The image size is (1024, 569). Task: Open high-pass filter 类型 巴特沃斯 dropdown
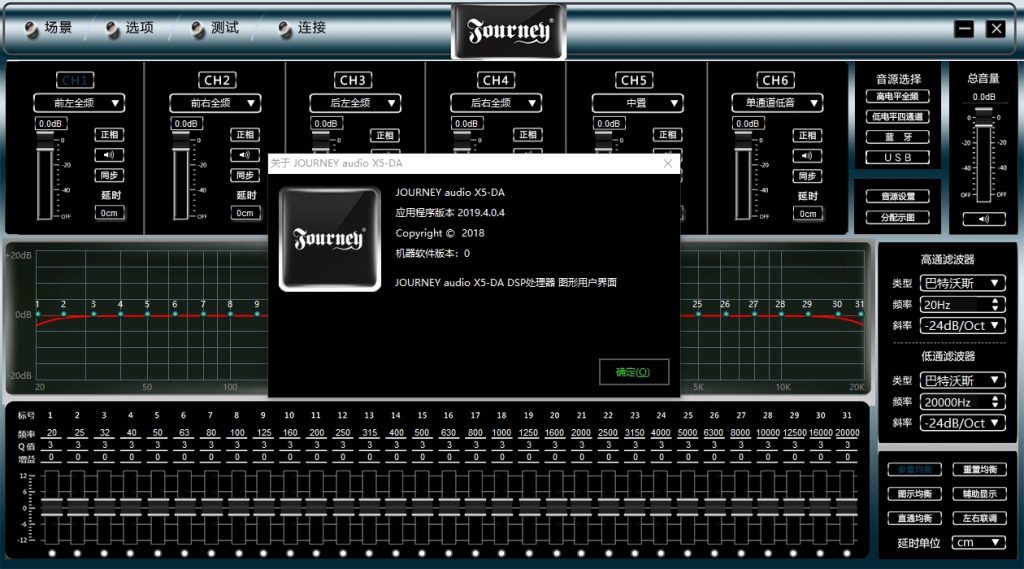click(963, 283)
